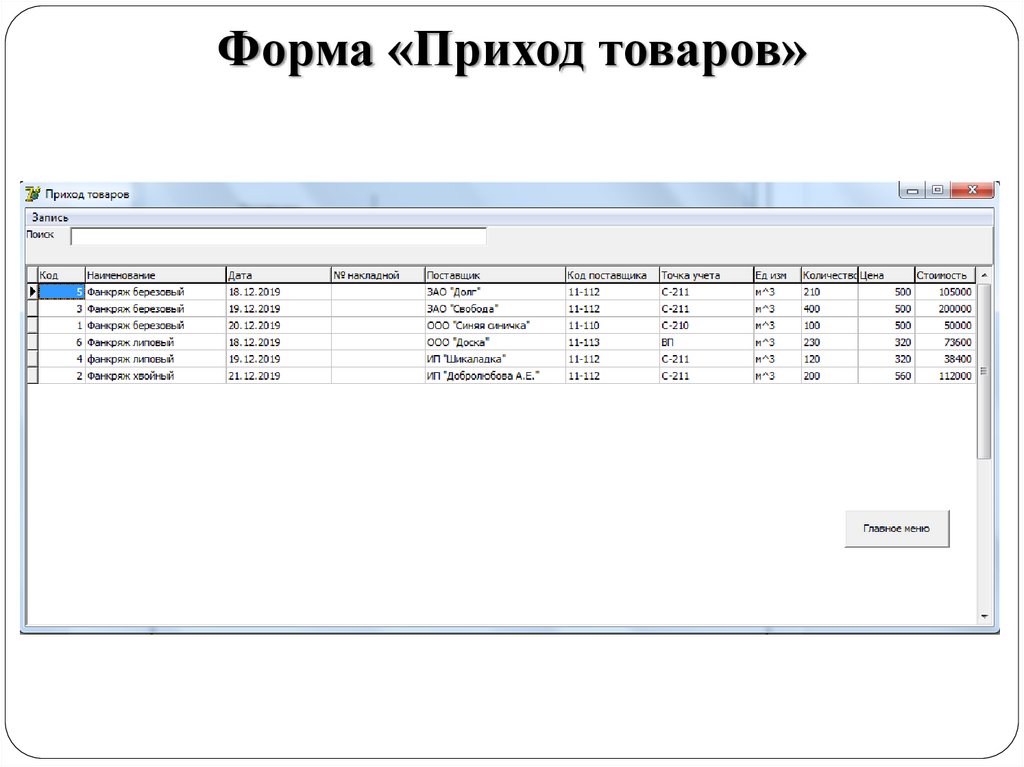Click the cost cell 73600
Image resolution: width=1024 pixels, height=767 pixels.
(945, 342)
